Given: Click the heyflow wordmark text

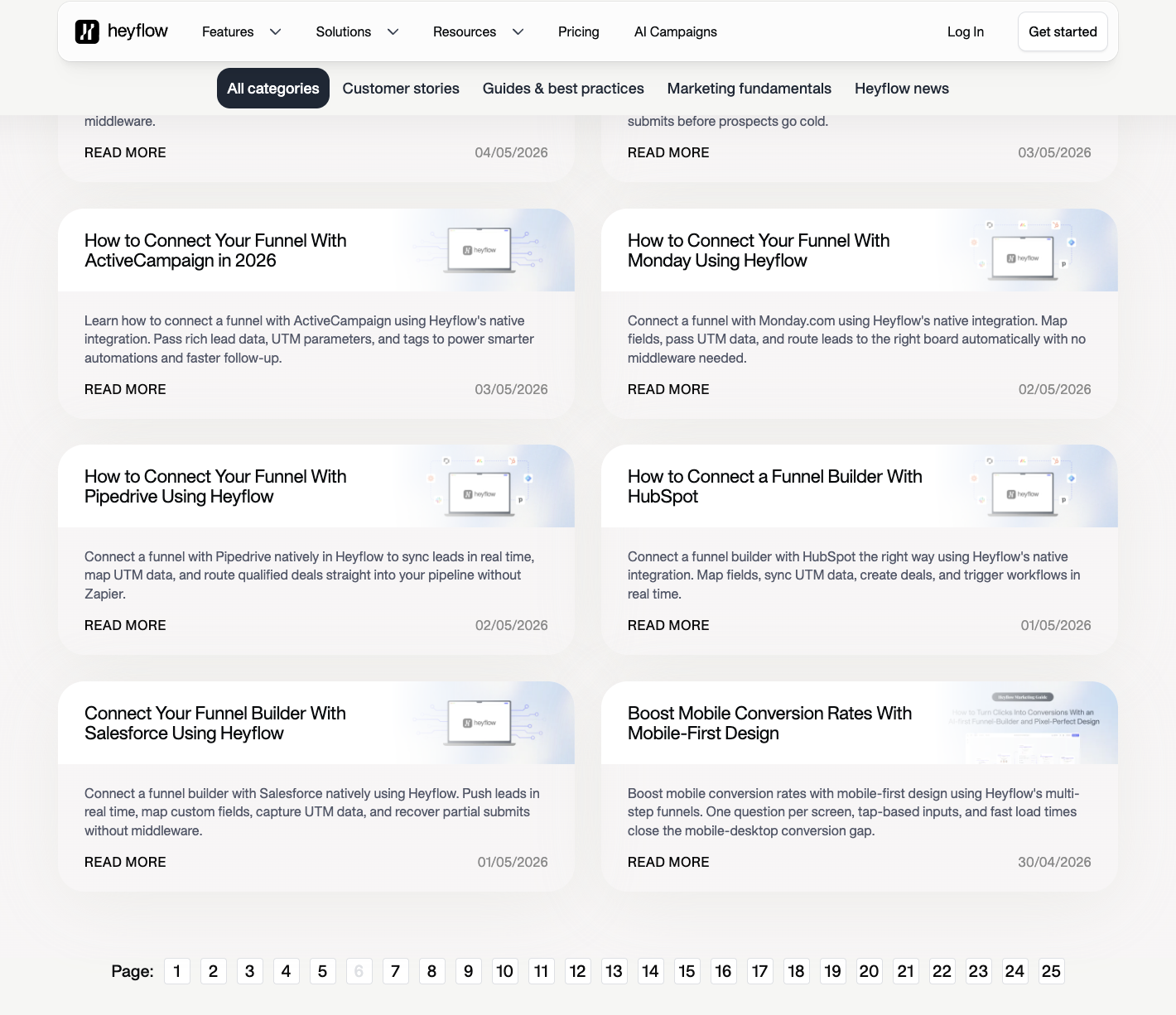Looking at the screenshot, I should (137, 31).
